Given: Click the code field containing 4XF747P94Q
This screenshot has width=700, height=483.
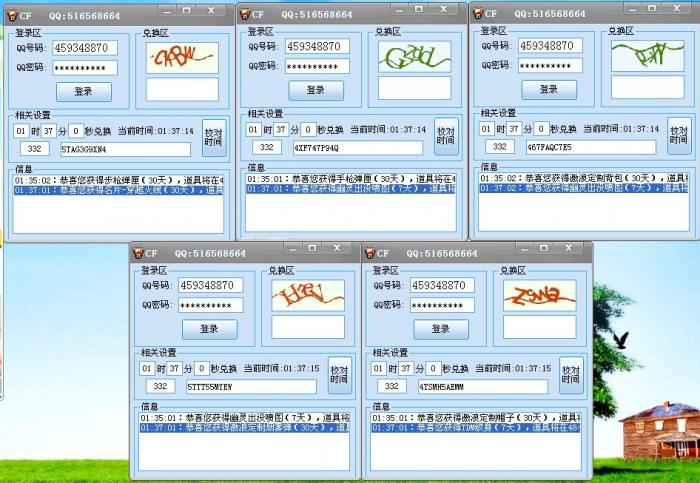Looking at the screenshot, I should (x=358, y=148).
